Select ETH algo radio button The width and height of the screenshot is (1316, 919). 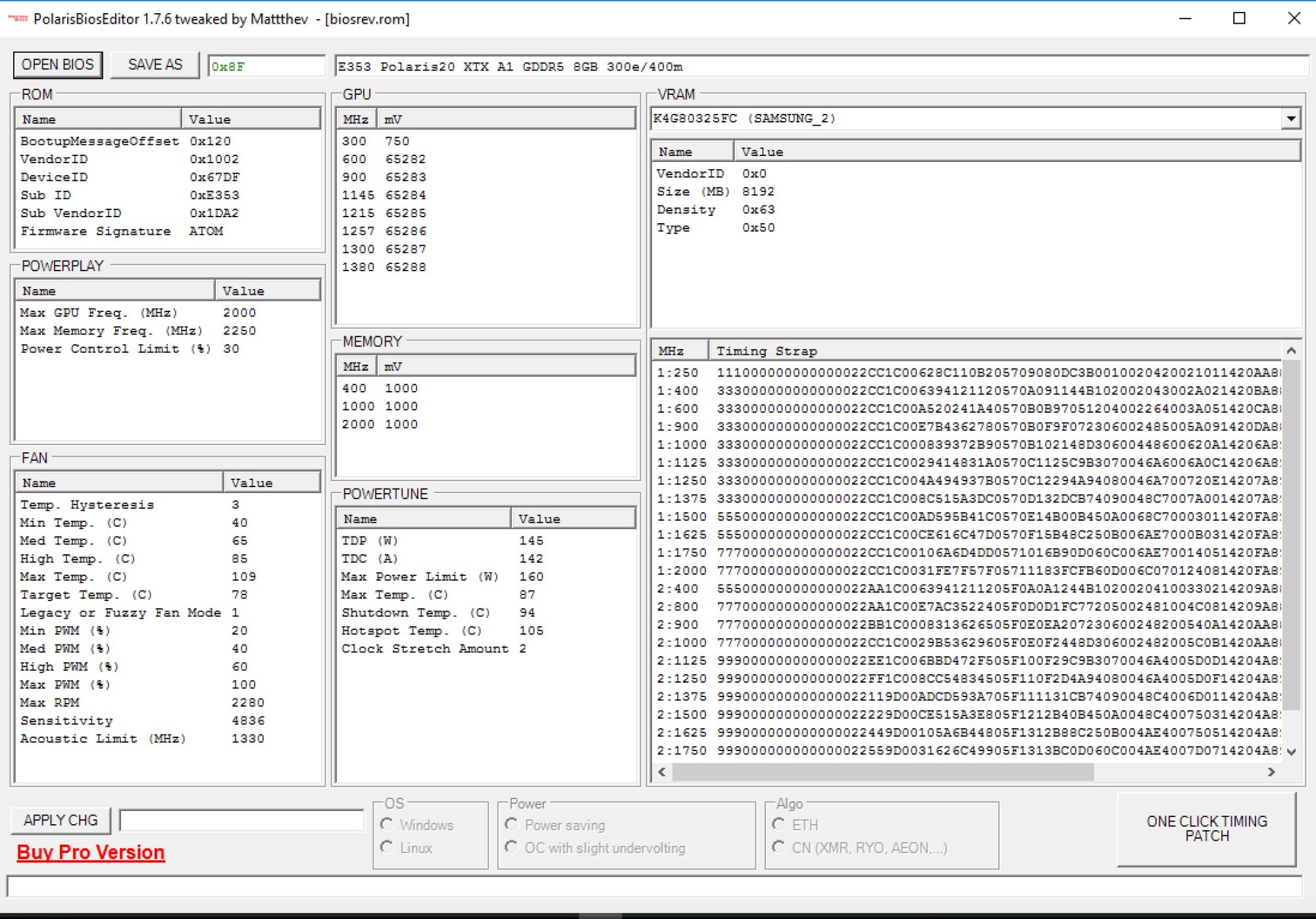779,824
